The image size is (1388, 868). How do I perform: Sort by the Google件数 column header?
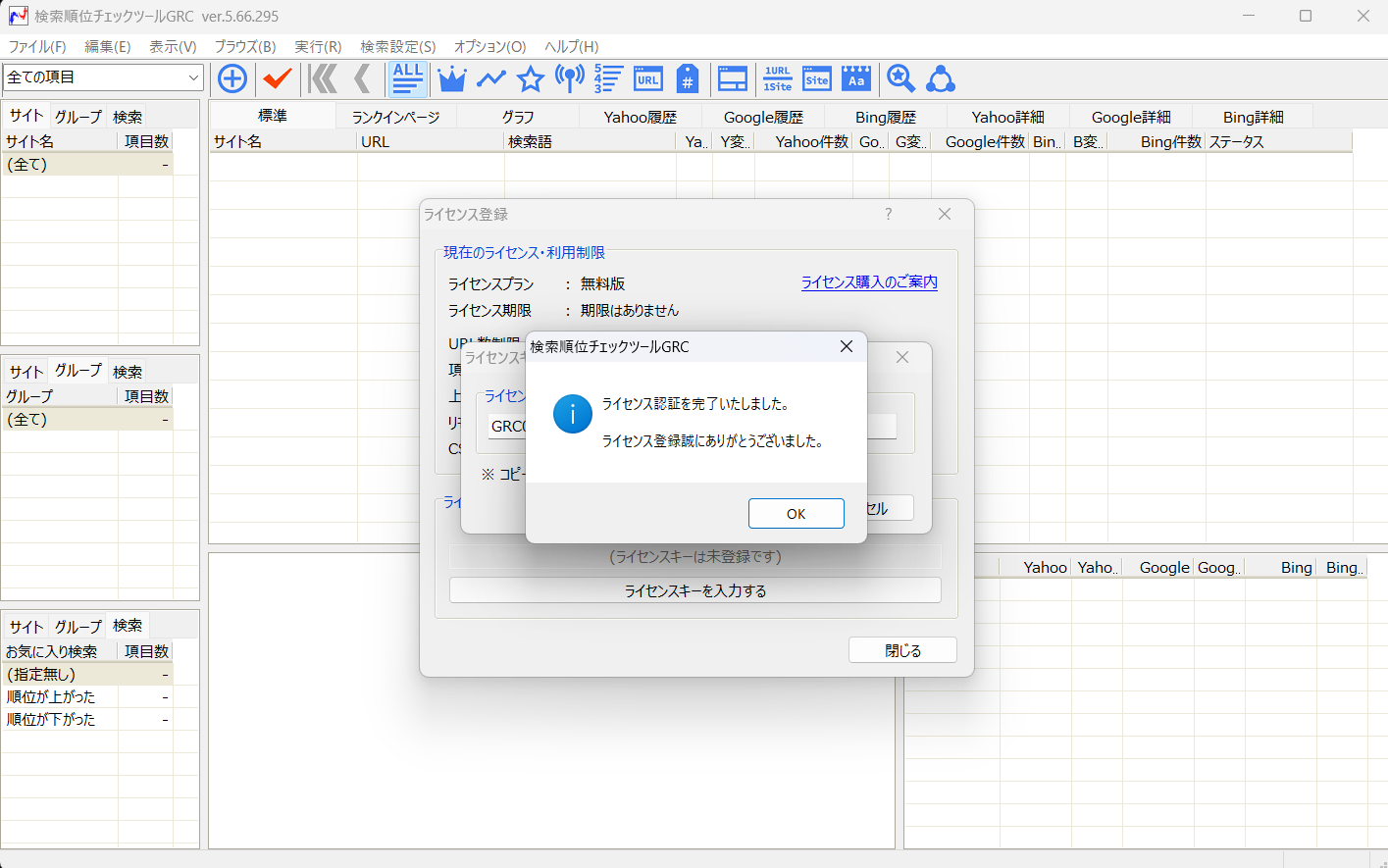click(x=980, y=141)
